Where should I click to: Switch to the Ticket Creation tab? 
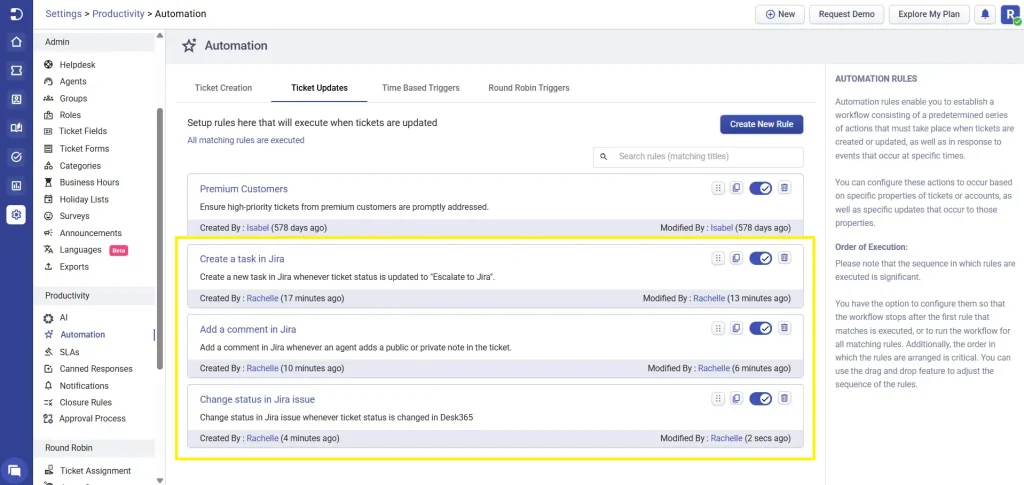pos(223,87)
